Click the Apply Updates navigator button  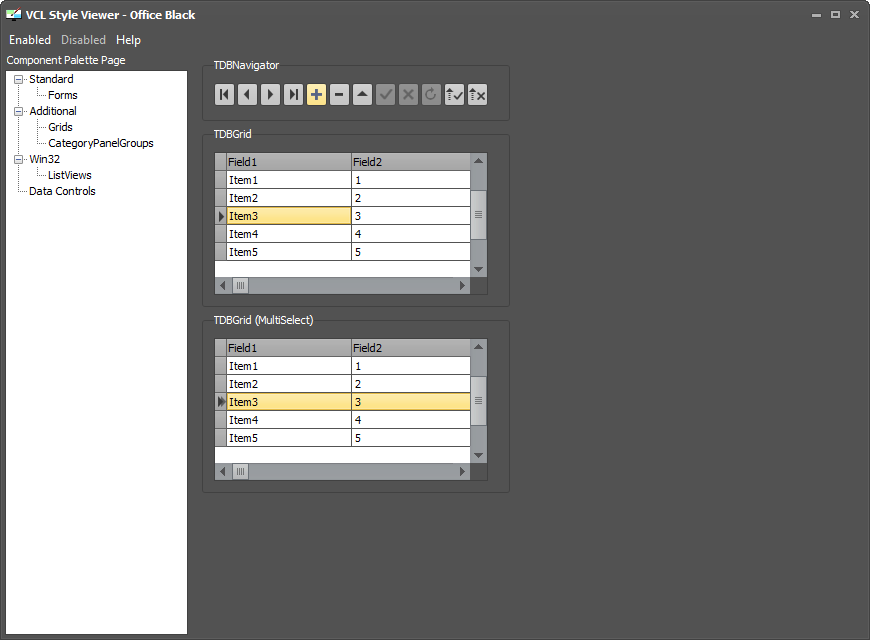point(454,95)
